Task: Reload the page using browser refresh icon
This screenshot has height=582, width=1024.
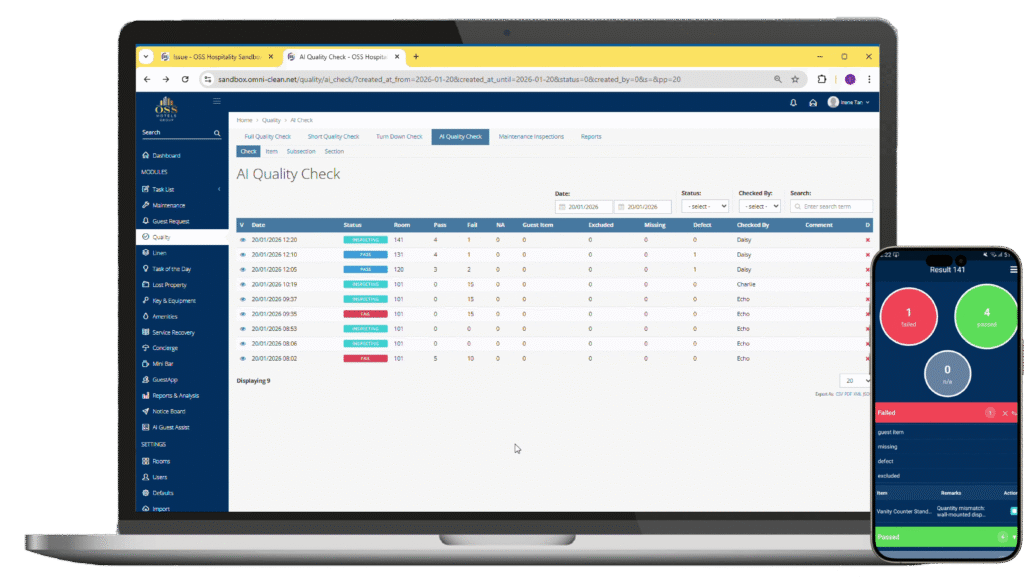Action: [x=185, y=79]
